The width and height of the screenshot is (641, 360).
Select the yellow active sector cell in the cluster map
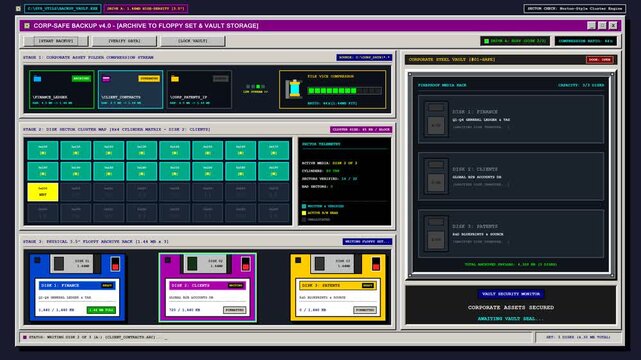43,192
